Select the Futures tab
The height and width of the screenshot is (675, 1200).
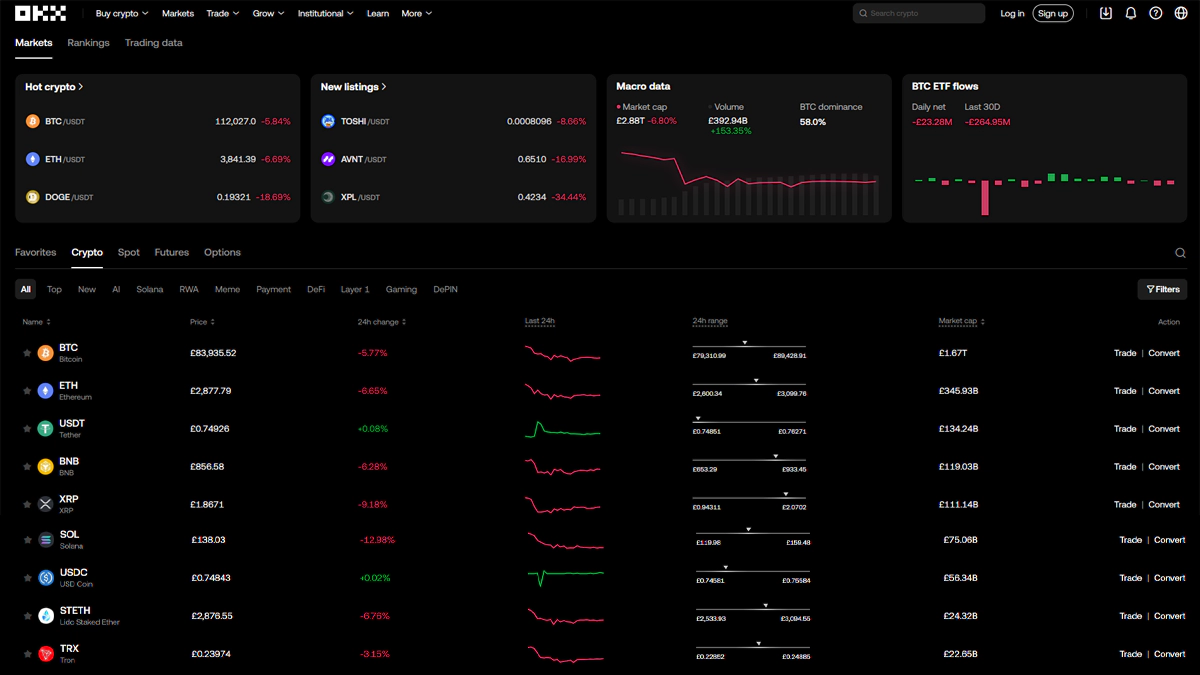pos(171,252)
